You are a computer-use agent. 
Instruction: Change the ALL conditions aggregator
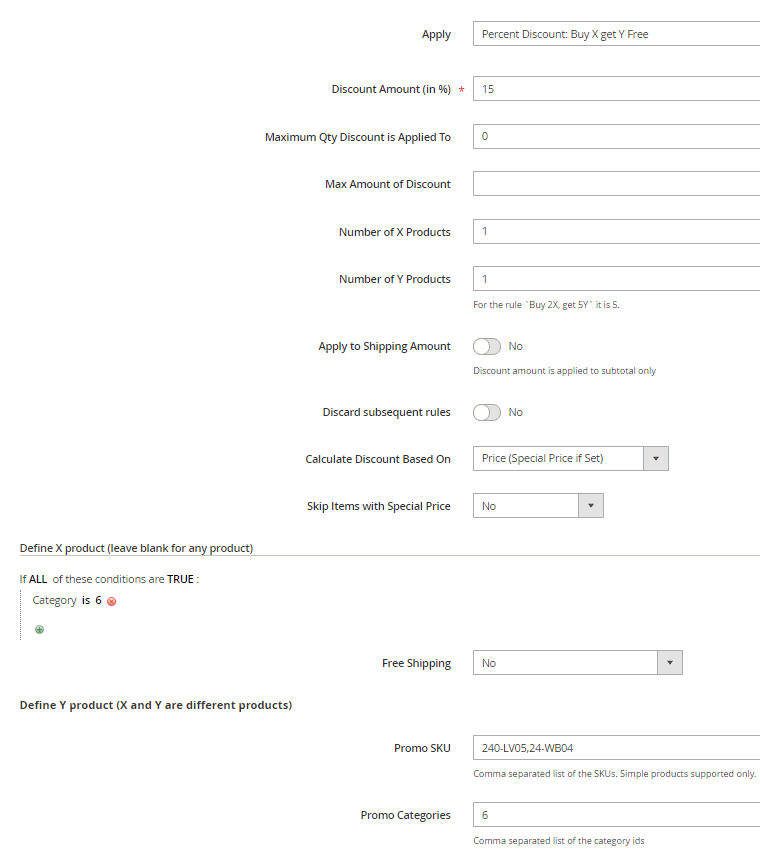tap(39, 579)
